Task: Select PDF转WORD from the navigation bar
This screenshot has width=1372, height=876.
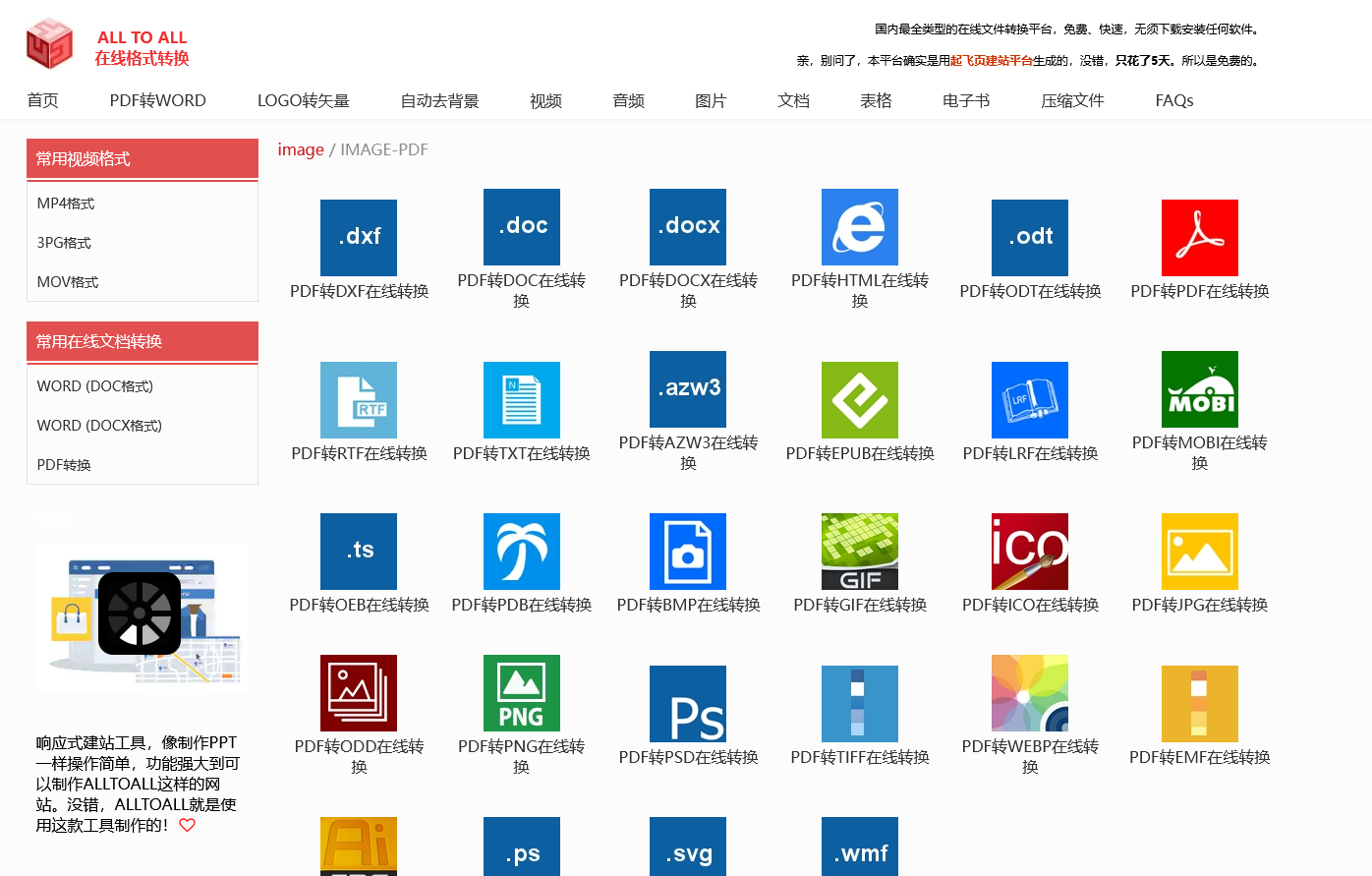Action: click(x=157, y=100)
